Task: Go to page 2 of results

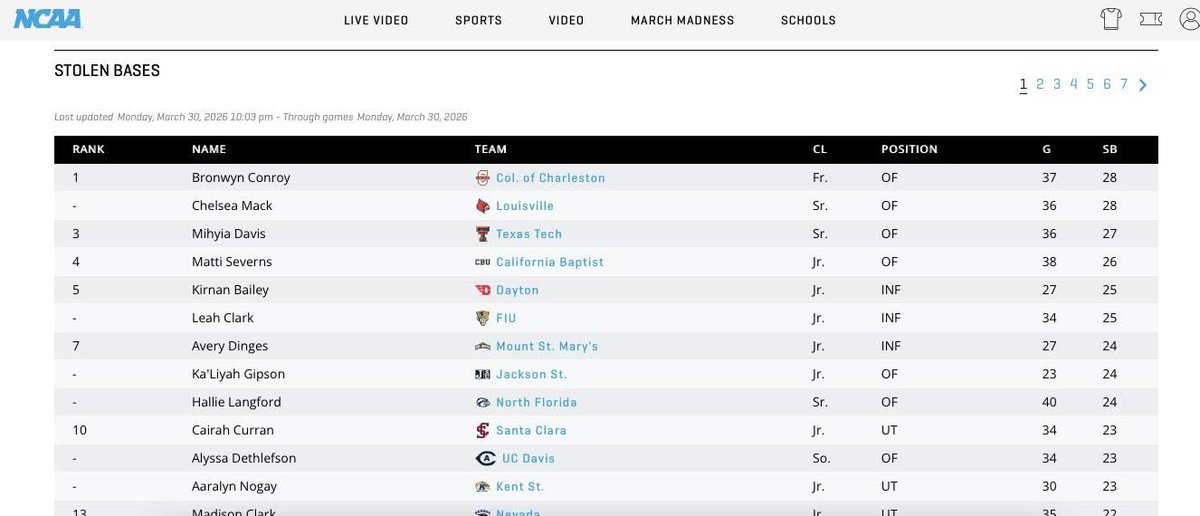Action: 1040,84
